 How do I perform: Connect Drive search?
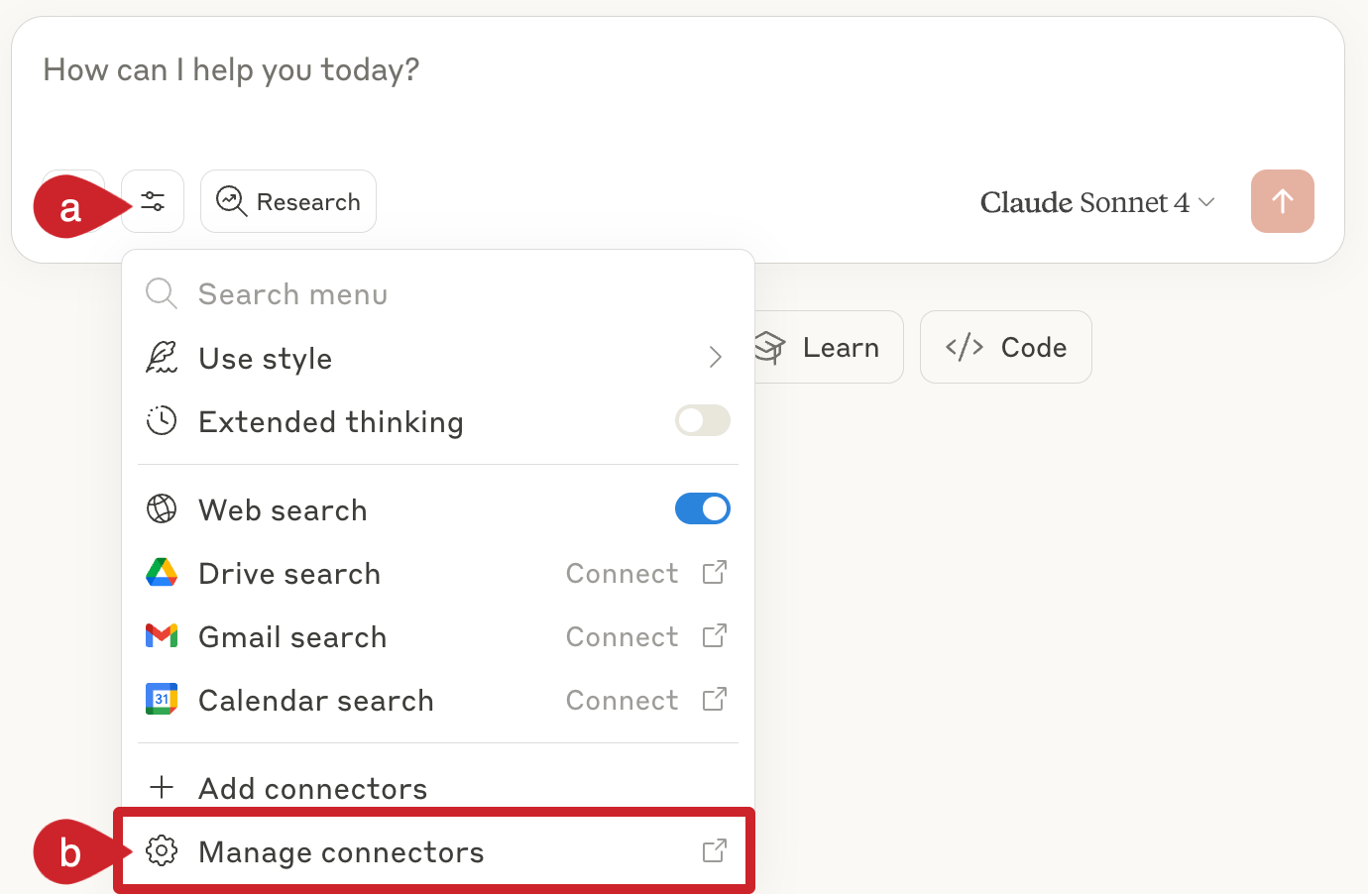point(623,573)
